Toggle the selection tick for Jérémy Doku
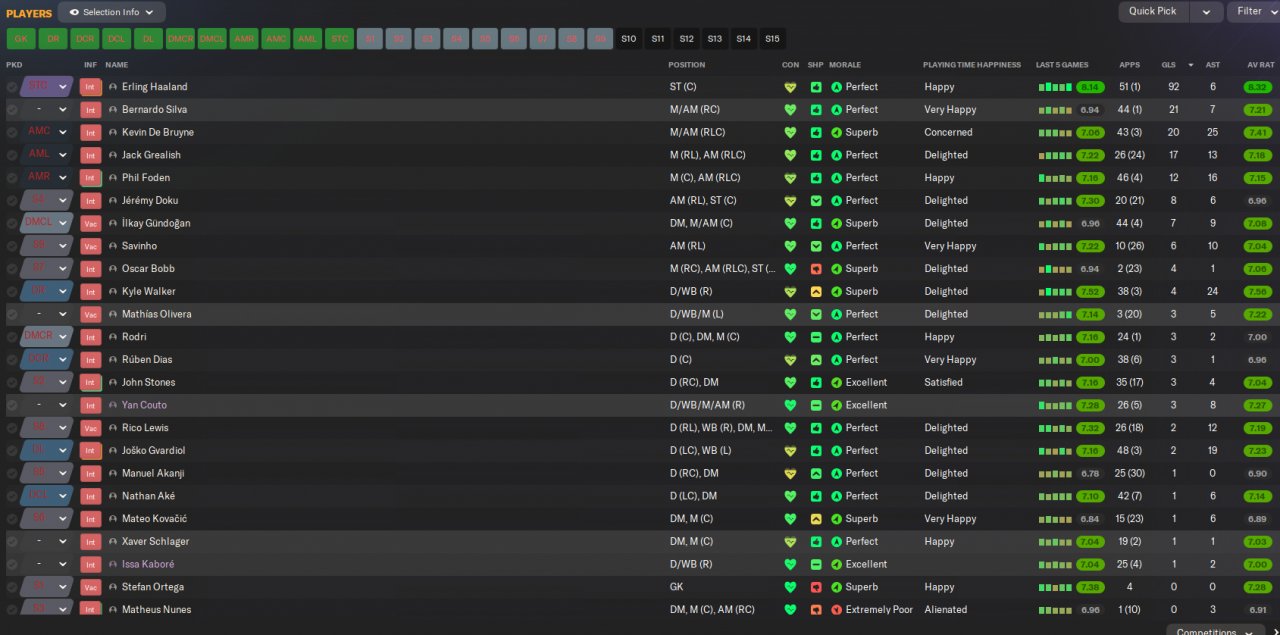Viewport: 1280px width, 635px height. pos(12,201)
